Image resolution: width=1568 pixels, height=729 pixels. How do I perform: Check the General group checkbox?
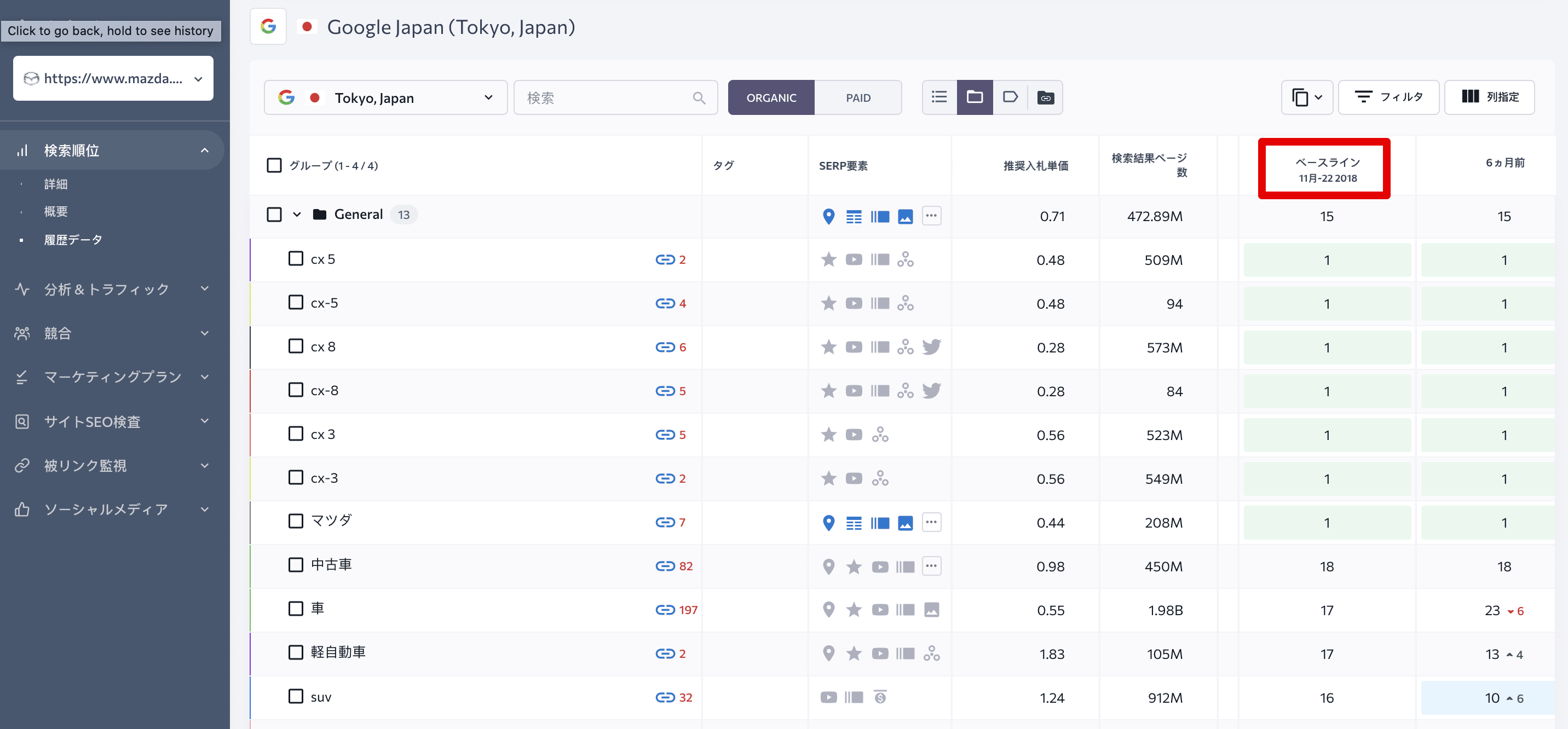coord(274,215)
